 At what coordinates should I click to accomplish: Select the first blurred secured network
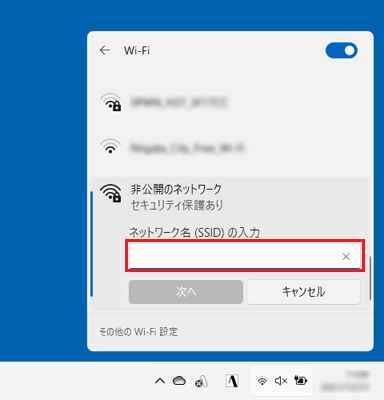(x=230, y=102)
